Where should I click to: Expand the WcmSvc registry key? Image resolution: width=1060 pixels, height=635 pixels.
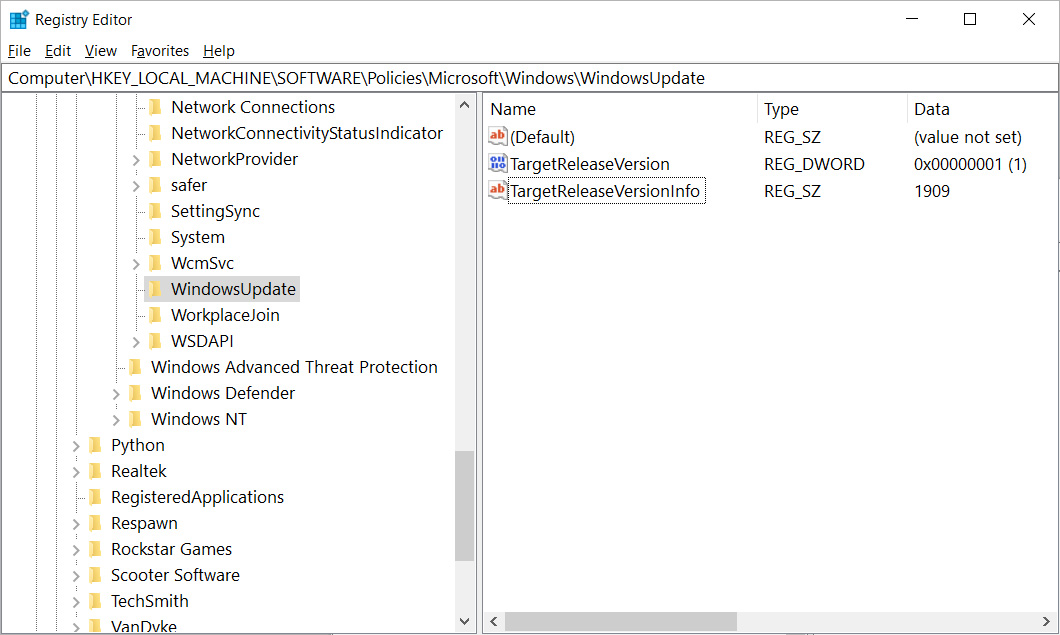(136, 264)
